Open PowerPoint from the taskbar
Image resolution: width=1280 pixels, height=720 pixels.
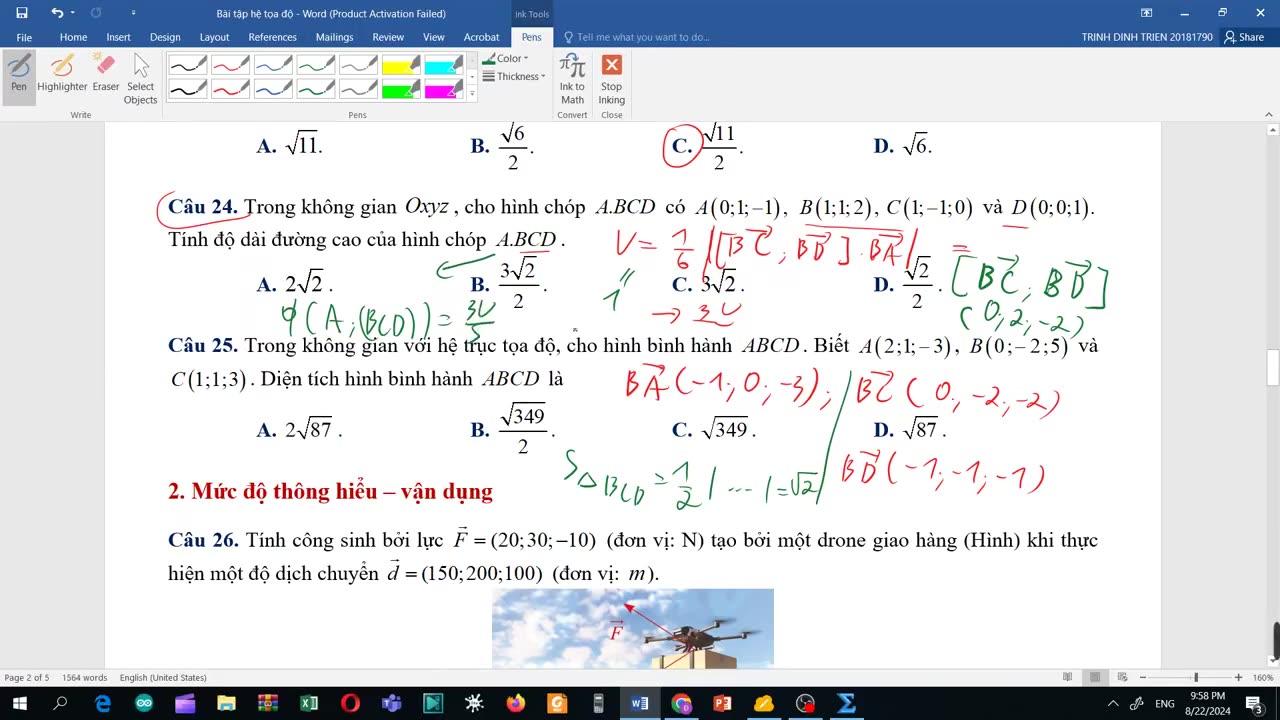pyautogui.click(x=722, y=703)
